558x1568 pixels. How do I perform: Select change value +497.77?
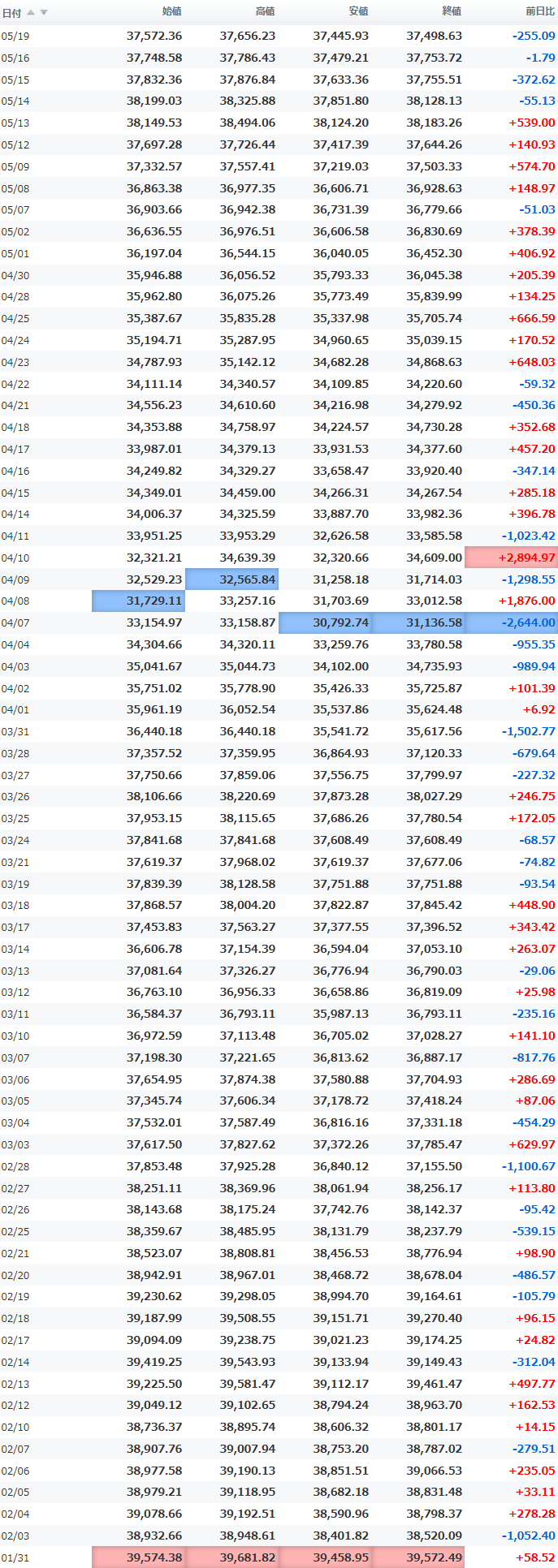pyautogui.click(x=532, y=1384)
